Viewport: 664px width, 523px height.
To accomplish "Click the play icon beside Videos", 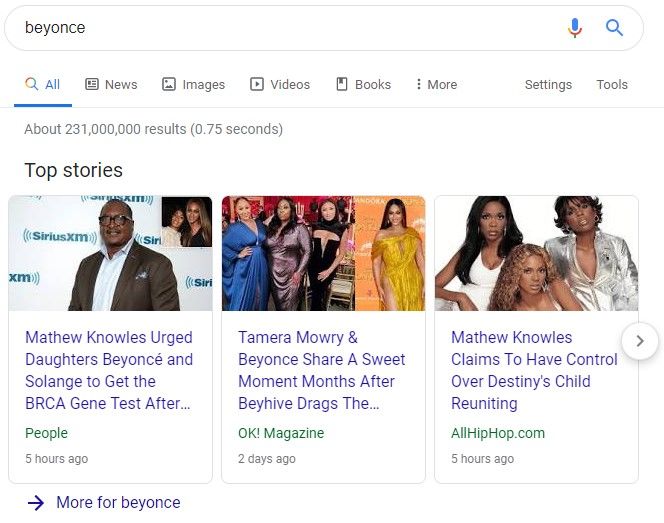I will click(x=257, y=84).
